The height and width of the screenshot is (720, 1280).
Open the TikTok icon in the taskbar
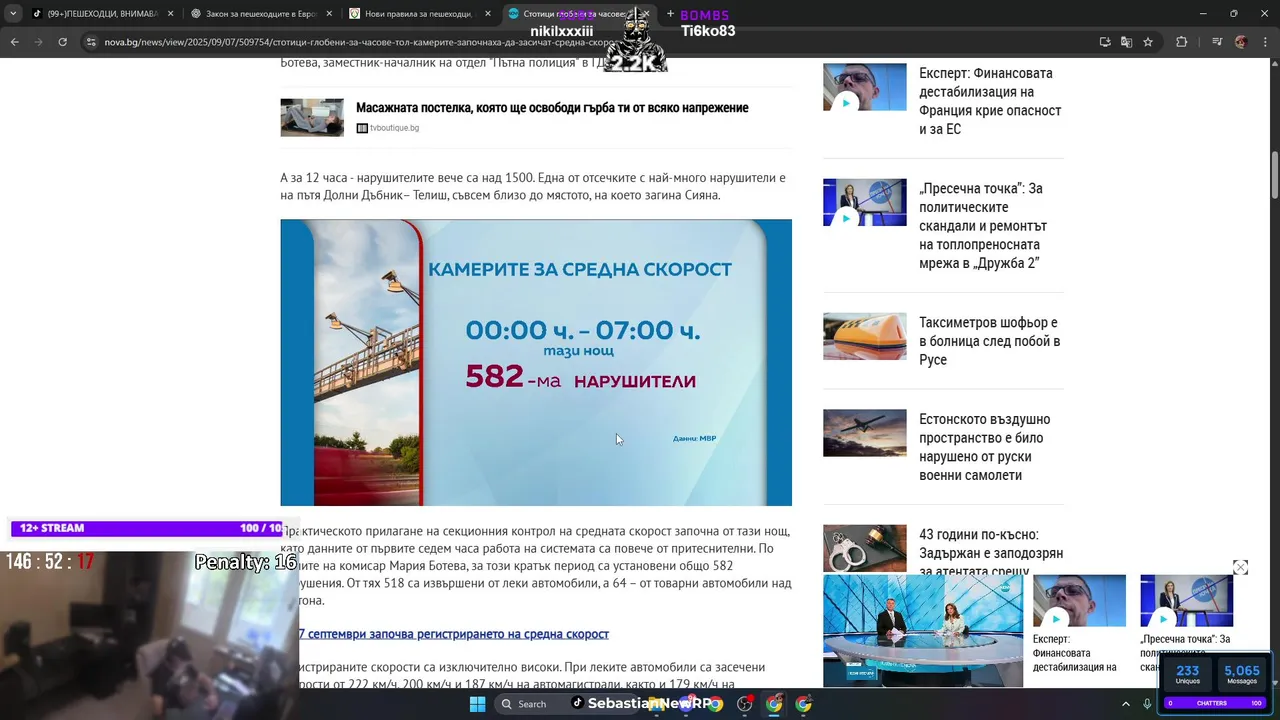tap(577, 703)
